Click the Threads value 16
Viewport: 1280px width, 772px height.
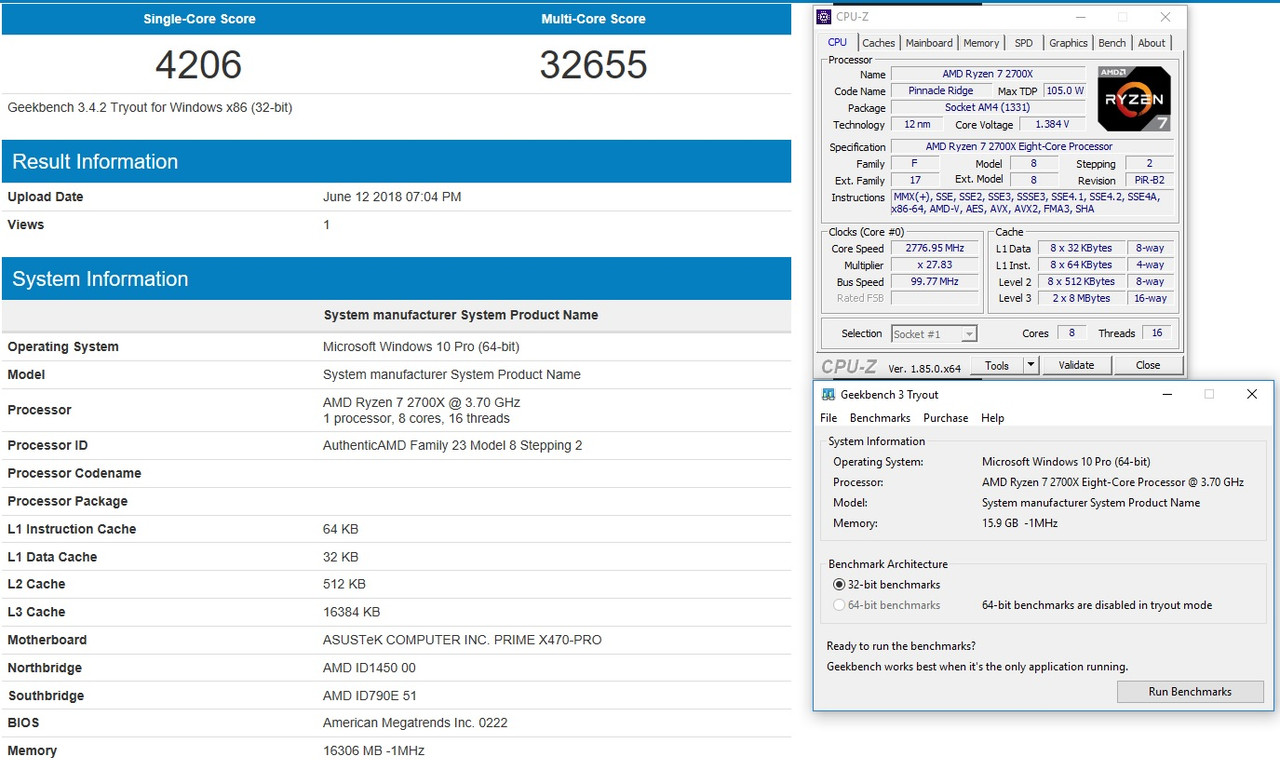(1157, 334)
